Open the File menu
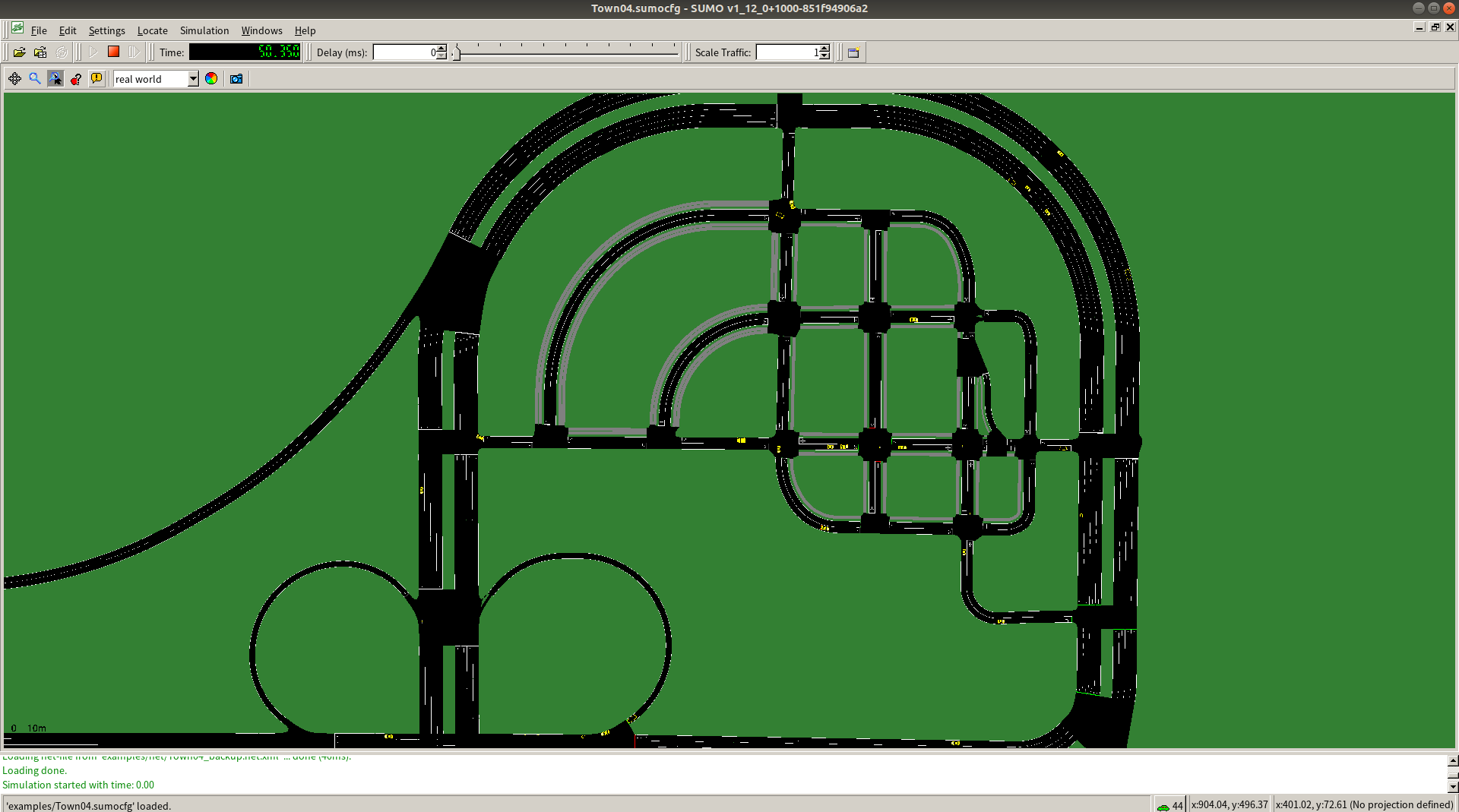This screenshot has height=812, width=1459. 39,30
